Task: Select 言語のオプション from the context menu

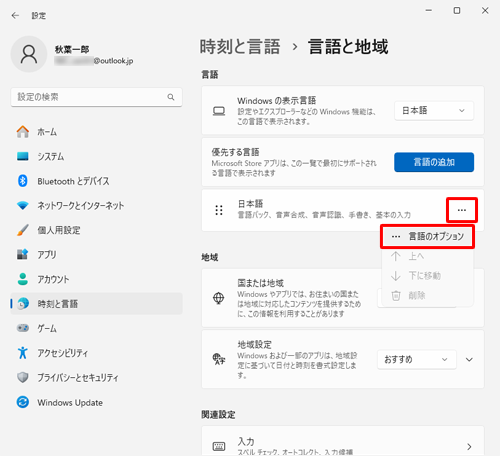Action: [x=427, y=237]
